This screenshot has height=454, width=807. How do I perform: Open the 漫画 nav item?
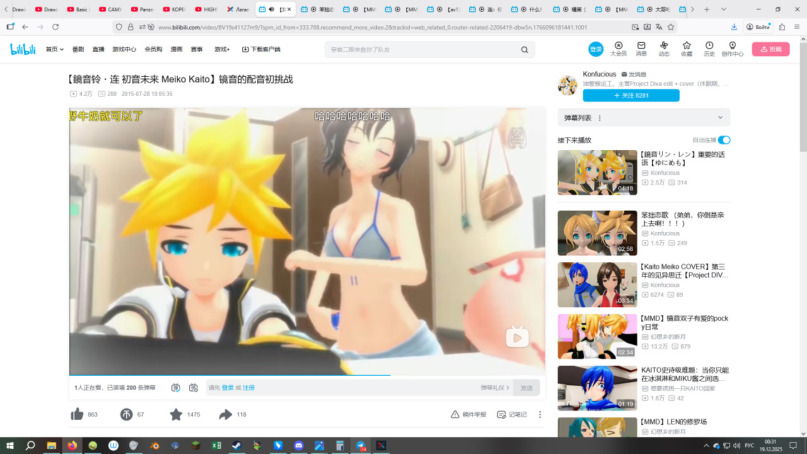(x=177, y=49)
